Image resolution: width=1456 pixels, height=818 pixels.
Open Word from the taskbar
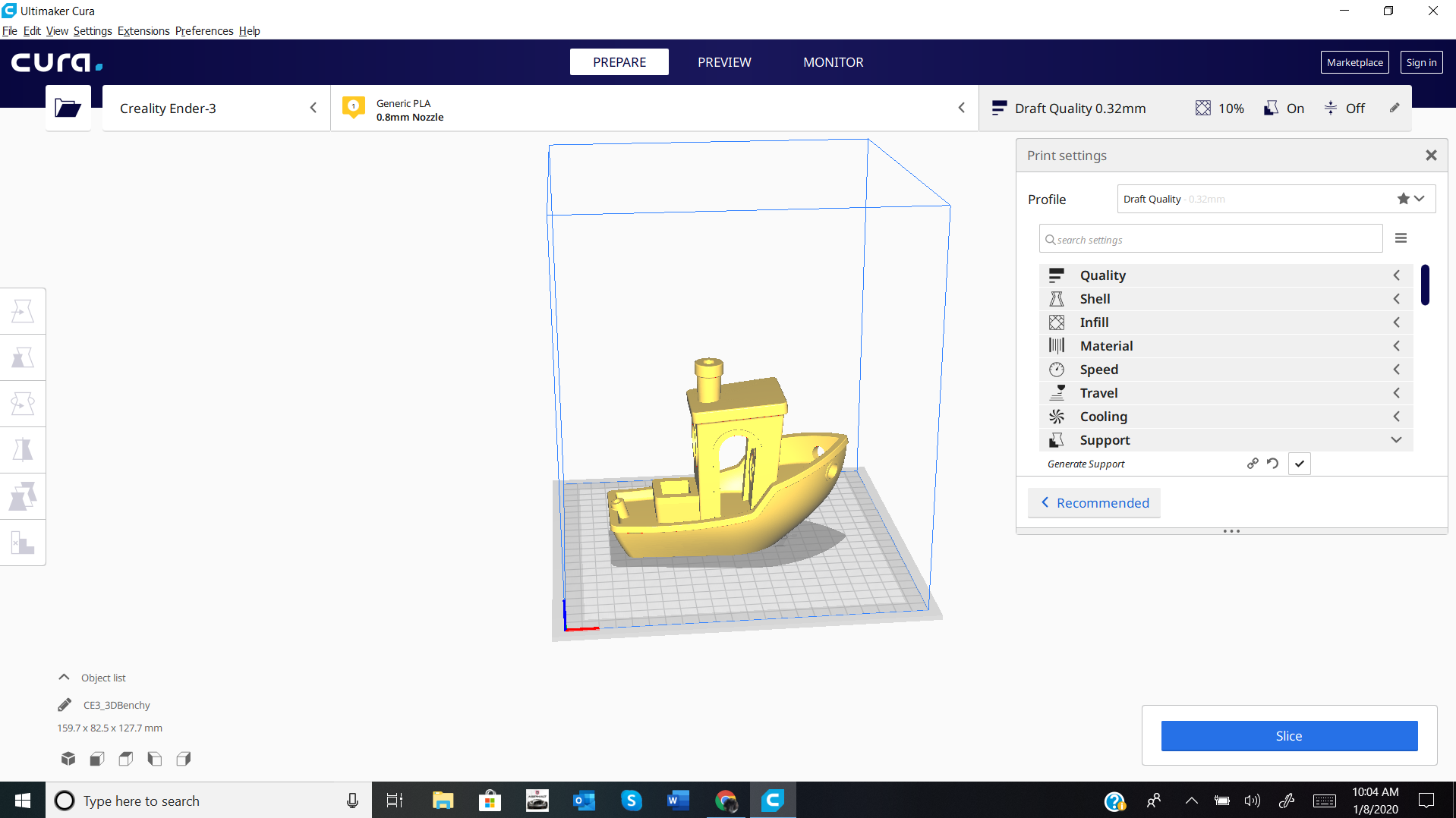678,800
